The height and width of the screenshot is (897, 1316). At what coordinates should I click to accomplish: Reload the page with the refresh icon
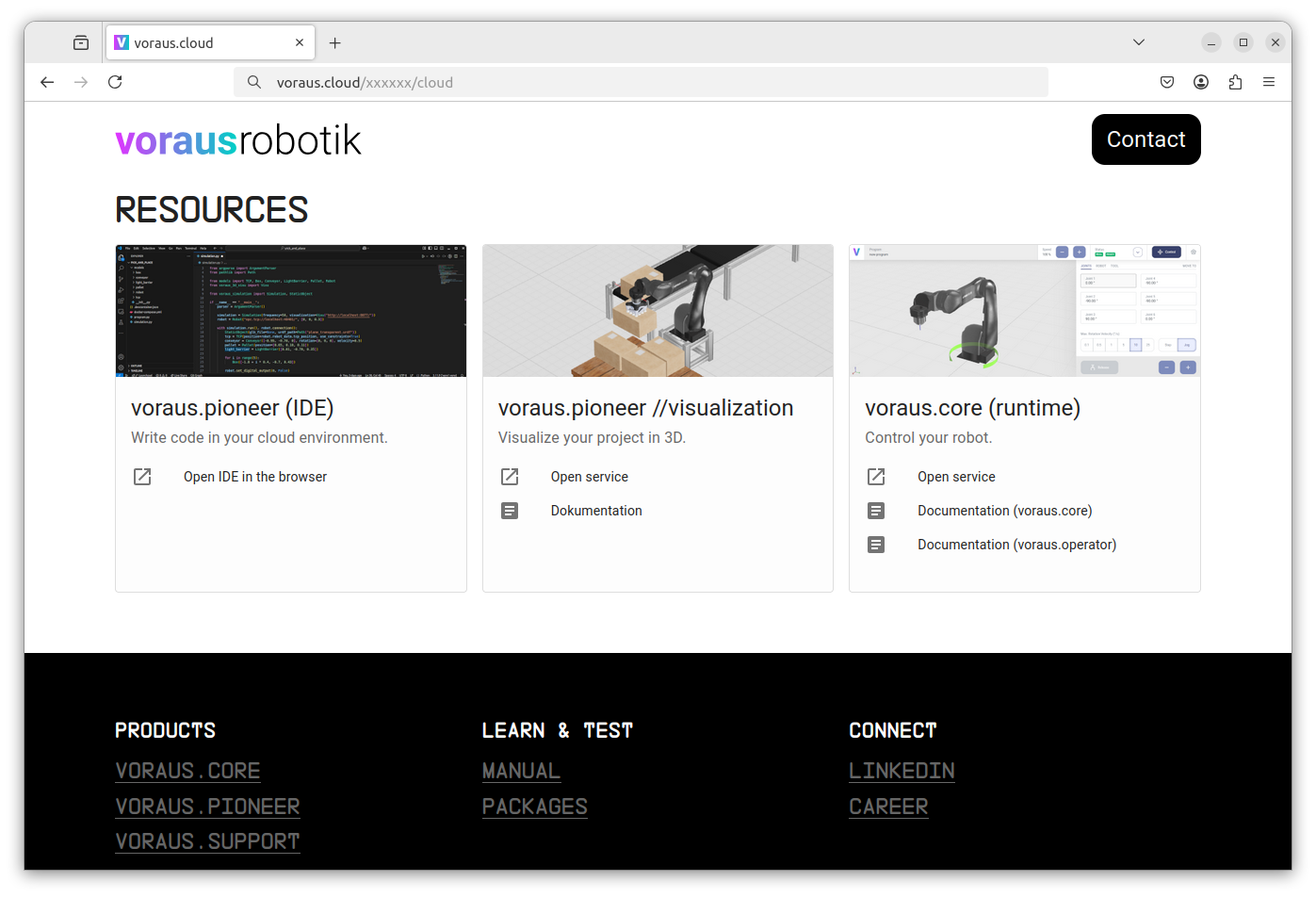click(x=115, y=82)
